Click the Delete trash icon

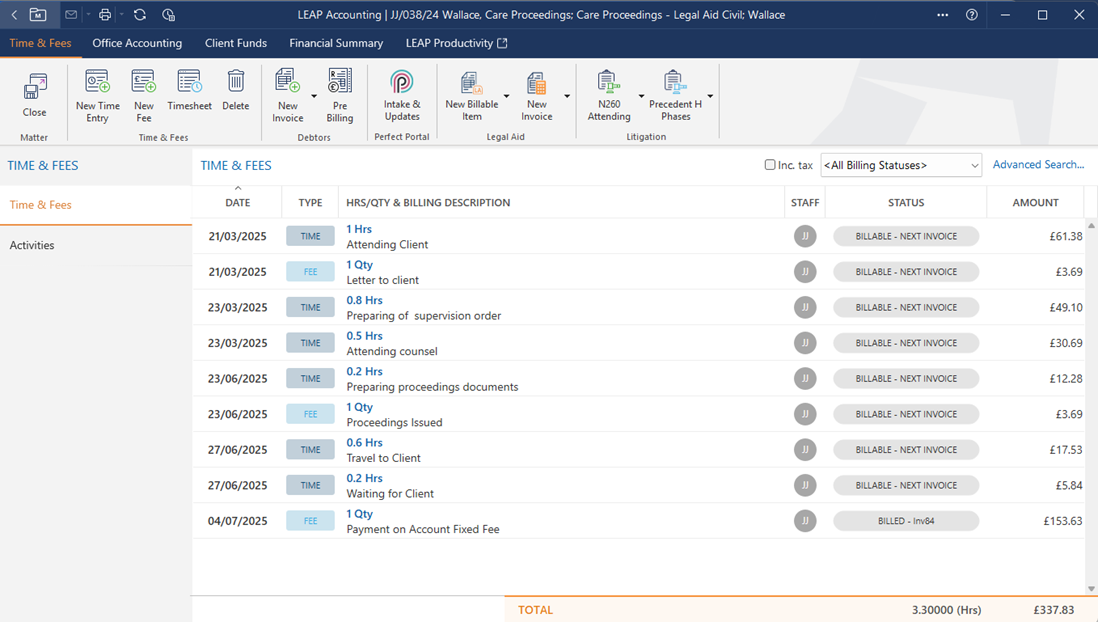(x=236, y=82)
